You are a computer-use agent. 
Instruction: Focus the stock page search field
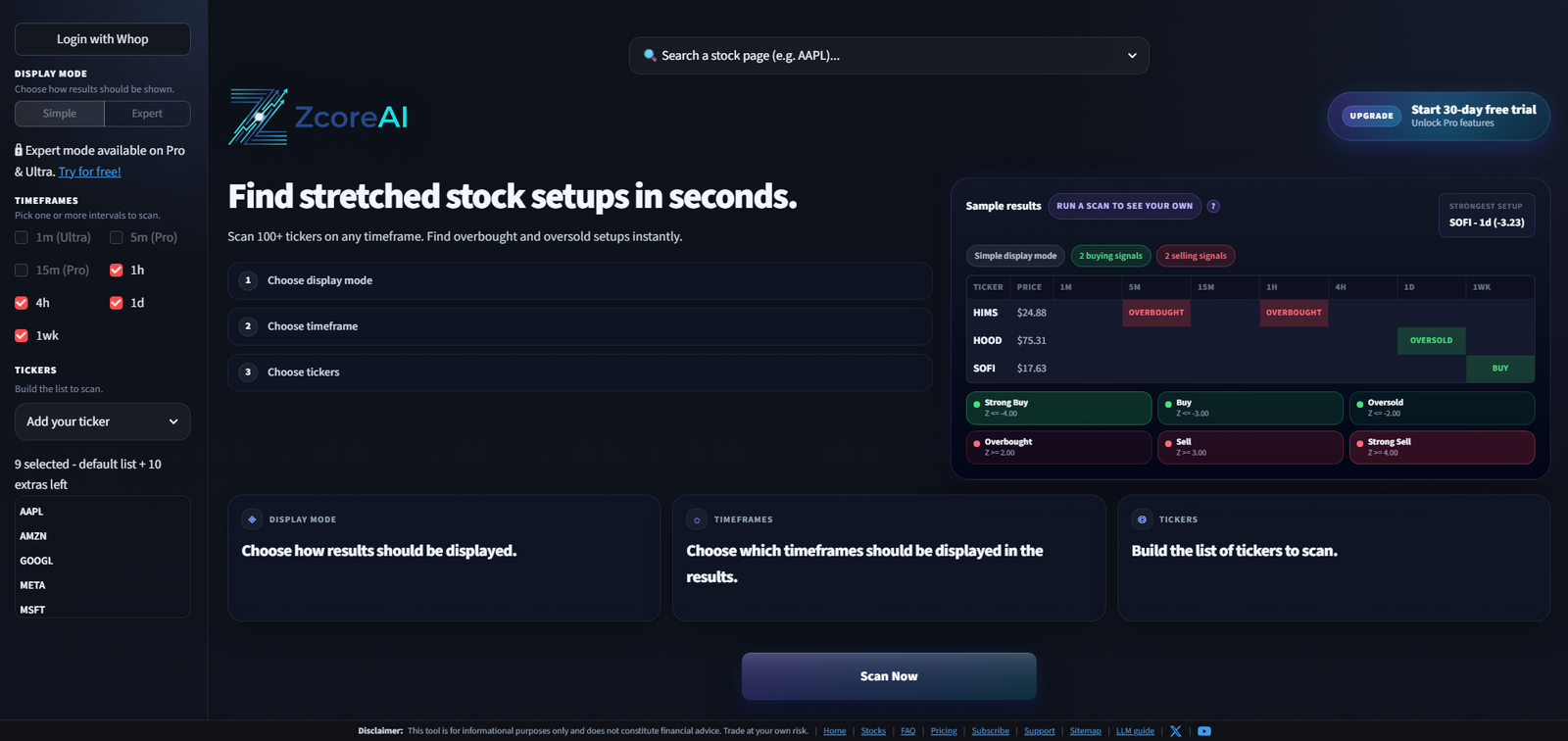(889, 56)
